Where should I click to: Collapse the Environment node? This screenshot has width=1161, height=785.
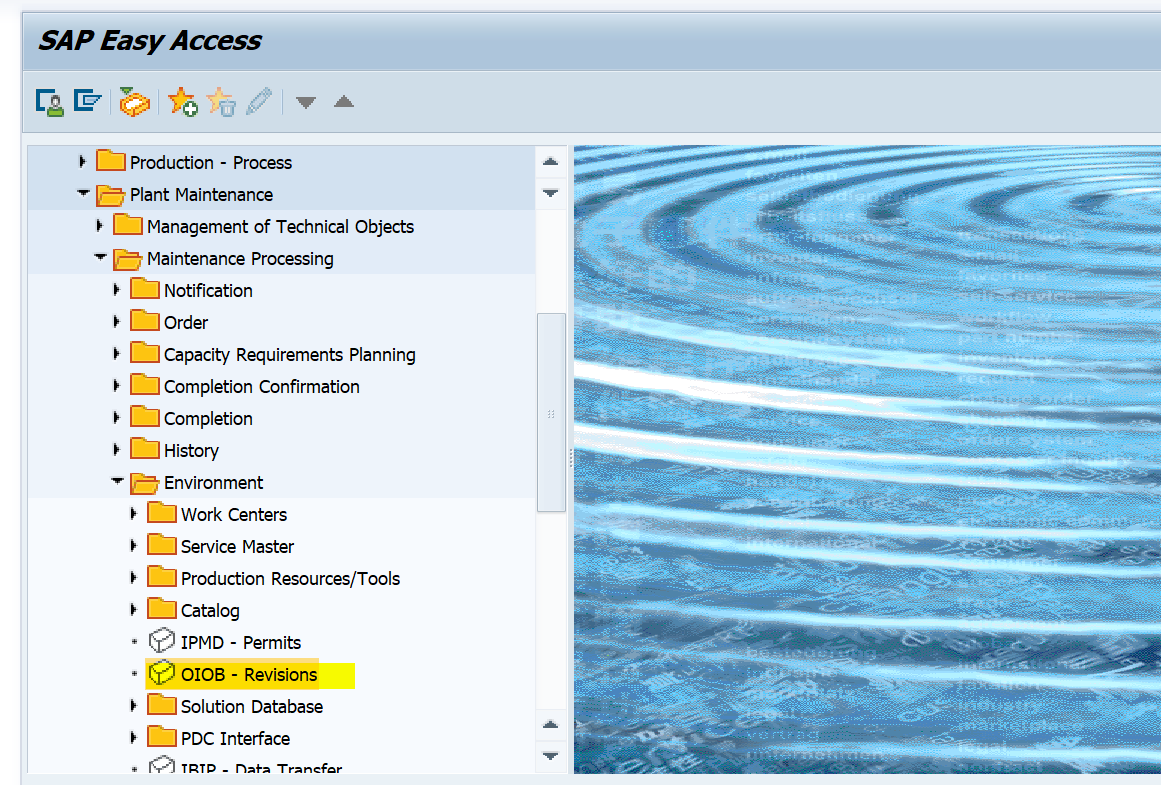pyautogui.click(x=117, y=481)
